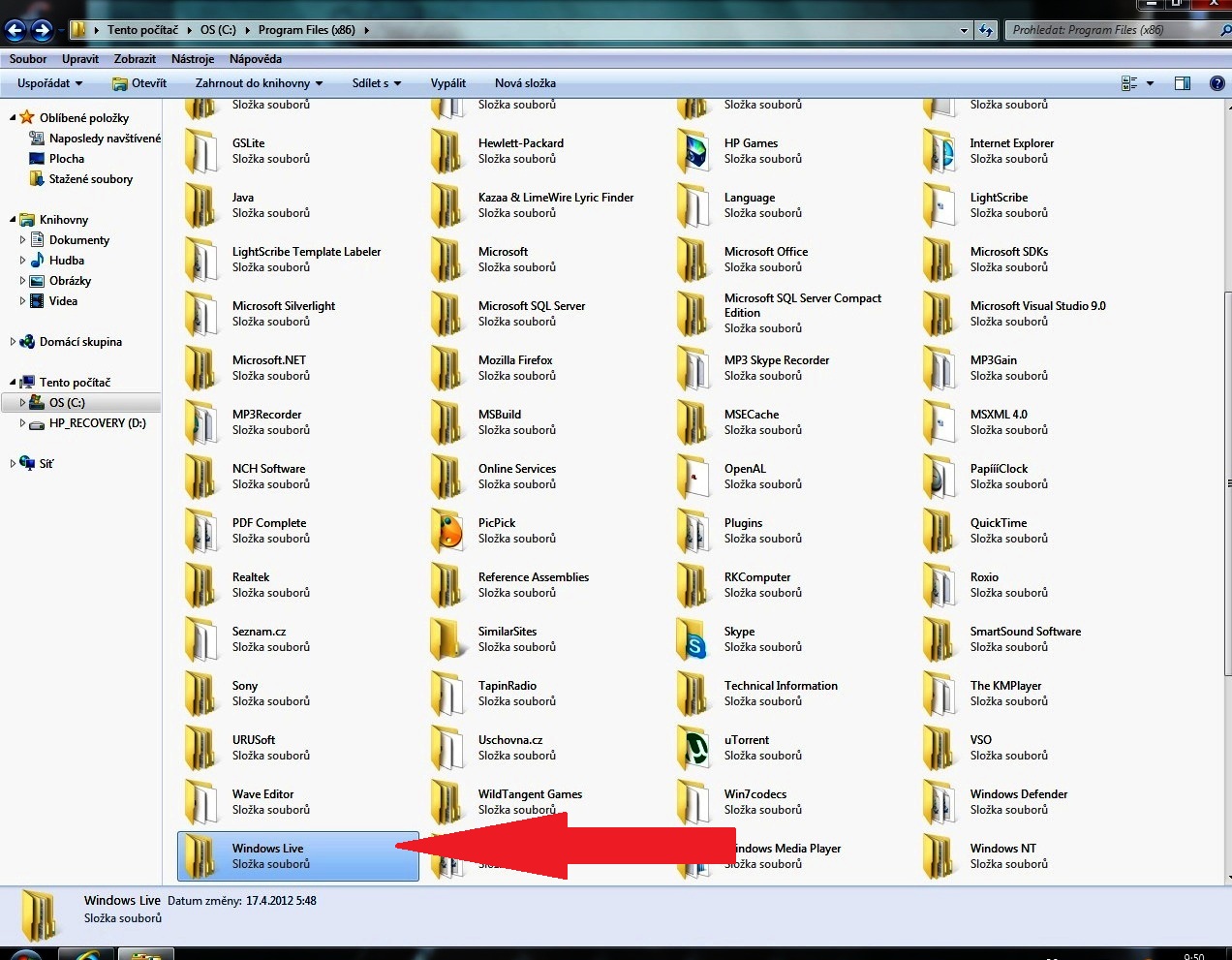Open the Internet Explorer folder icon
This screenshot has width=1232, height=960.
(x=939, y=150)
